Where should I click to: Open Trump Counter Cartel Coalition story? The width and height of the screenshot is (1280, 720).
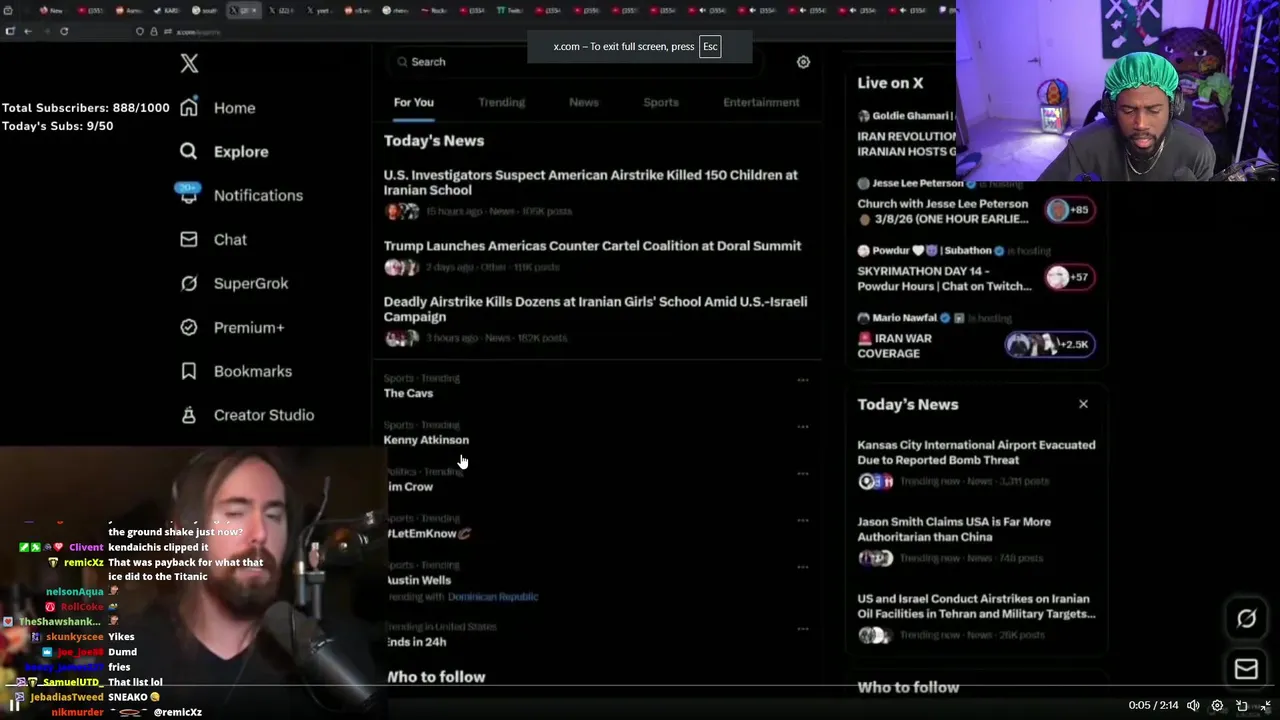click(597, 256)
